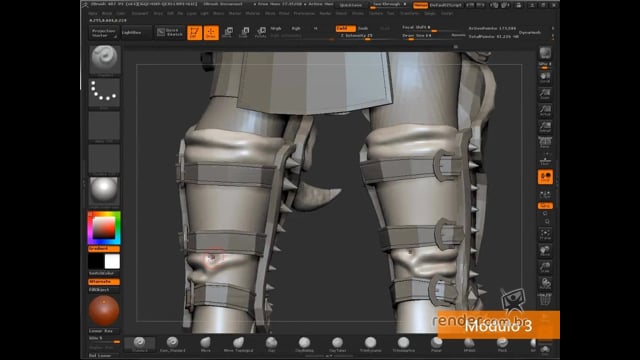
Task: Toggle the Zsub sculpt mode
Action: click(363, 28)
